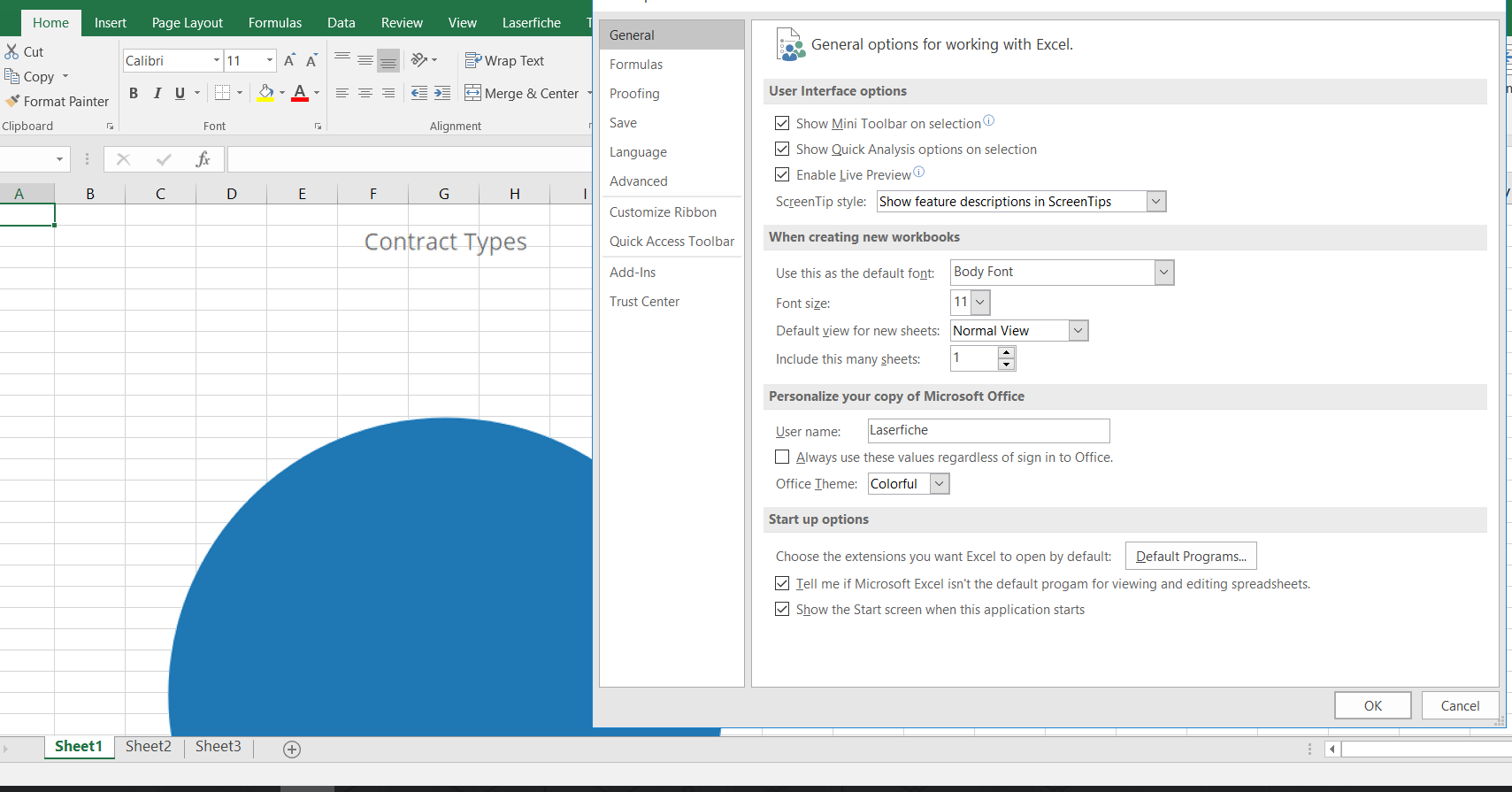Expand the Office Theme dropdown
The height and width of the screenshot is (792, 1512).
point(940,484)
